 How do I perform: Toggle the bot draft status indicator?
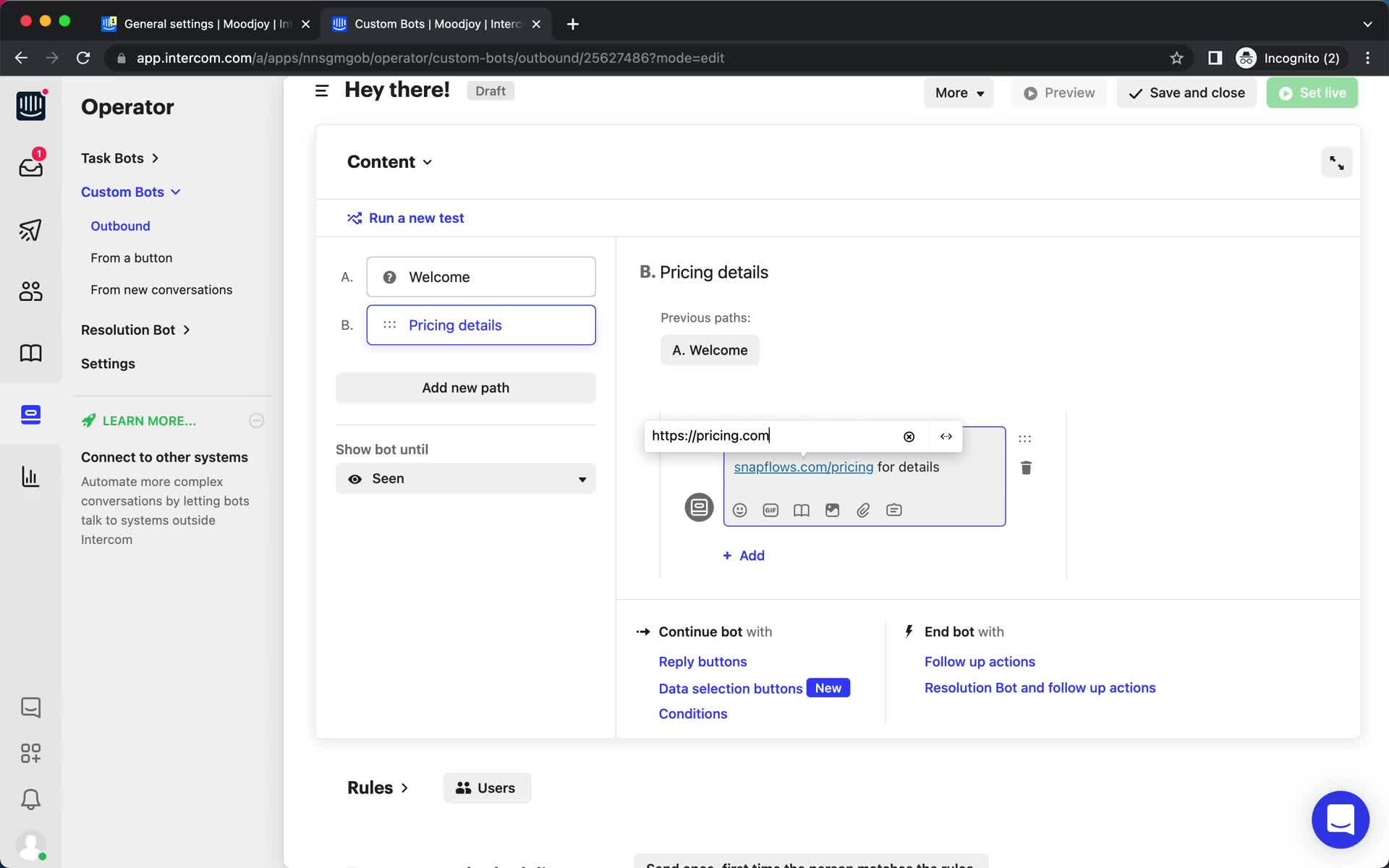pyautogui.click(x=490, y=91)
